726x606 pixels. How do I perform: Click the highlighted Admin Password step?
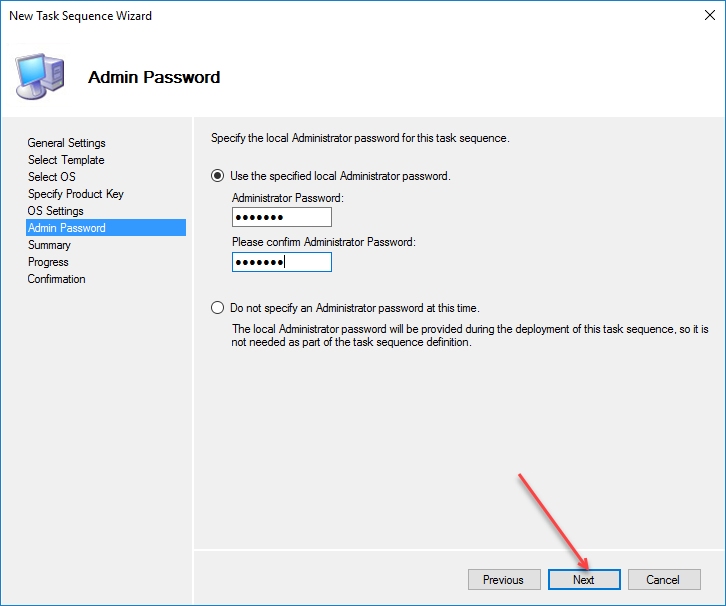coord(67,228)
